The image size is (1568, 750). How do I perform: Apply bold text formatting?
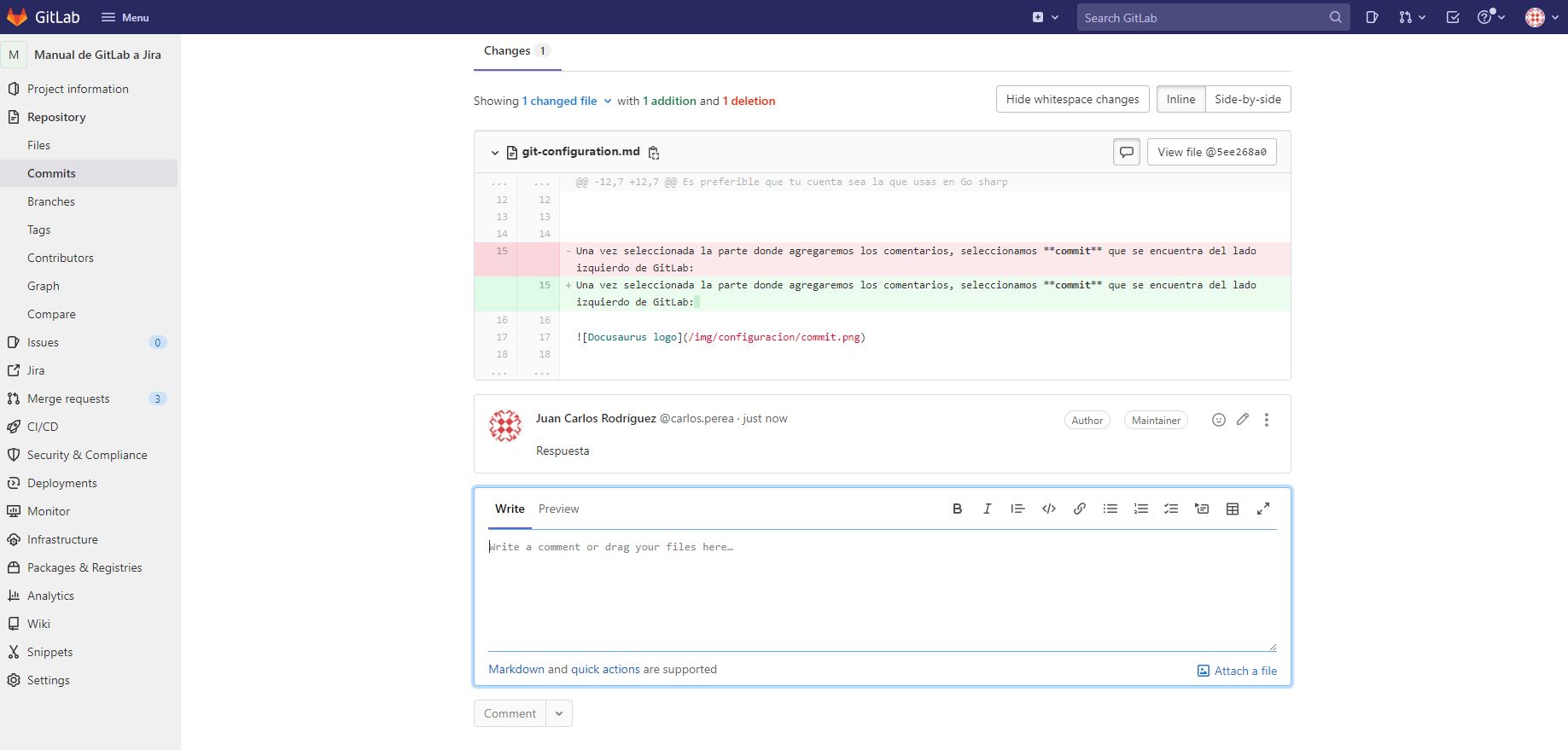click(958, 509)
